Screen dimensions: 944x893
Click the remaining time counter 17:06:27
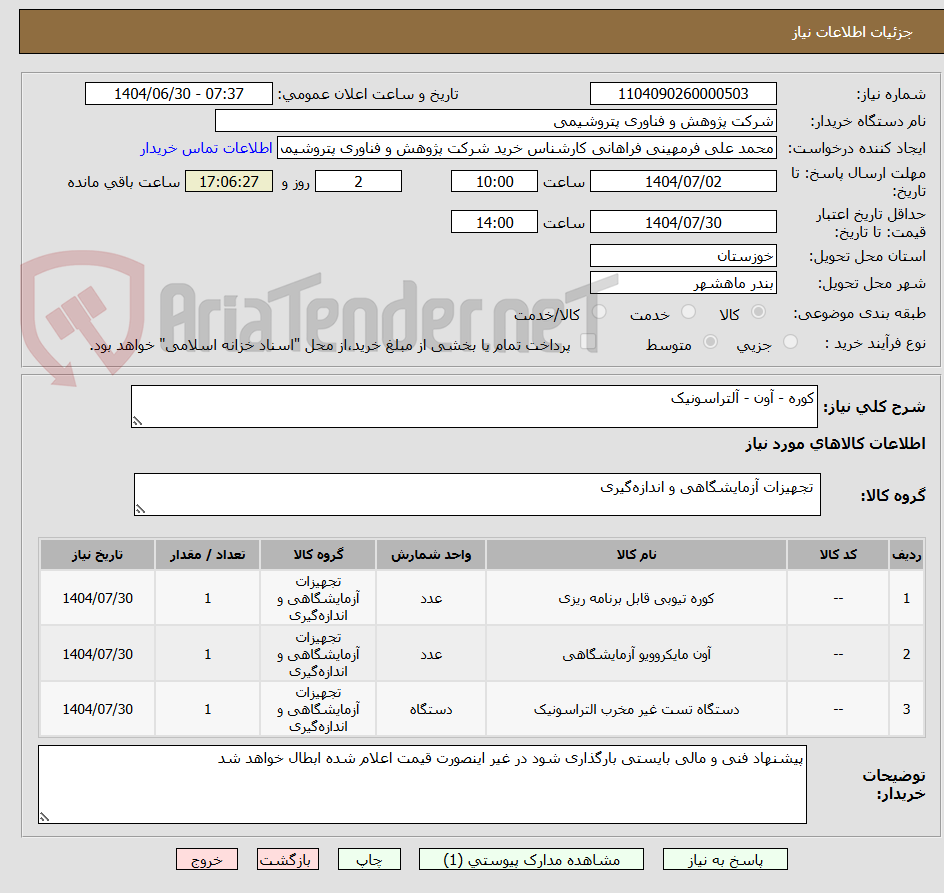[229, 181]
